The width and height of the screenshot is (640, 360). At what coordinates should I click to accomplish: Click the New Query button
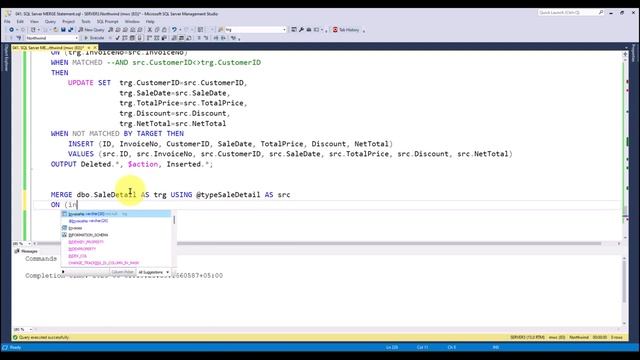(x=91, y=30)
